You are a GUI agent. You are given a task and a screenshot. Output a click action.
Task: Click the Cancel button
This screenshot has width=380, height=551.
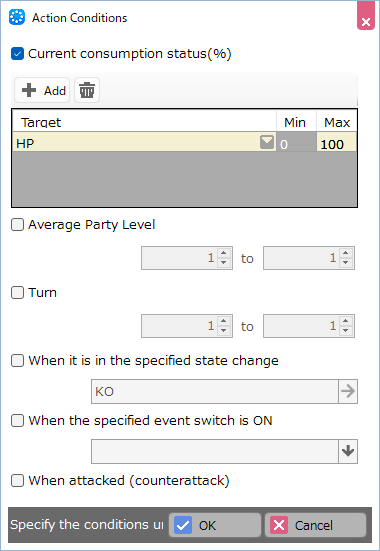tap(315, 525)
